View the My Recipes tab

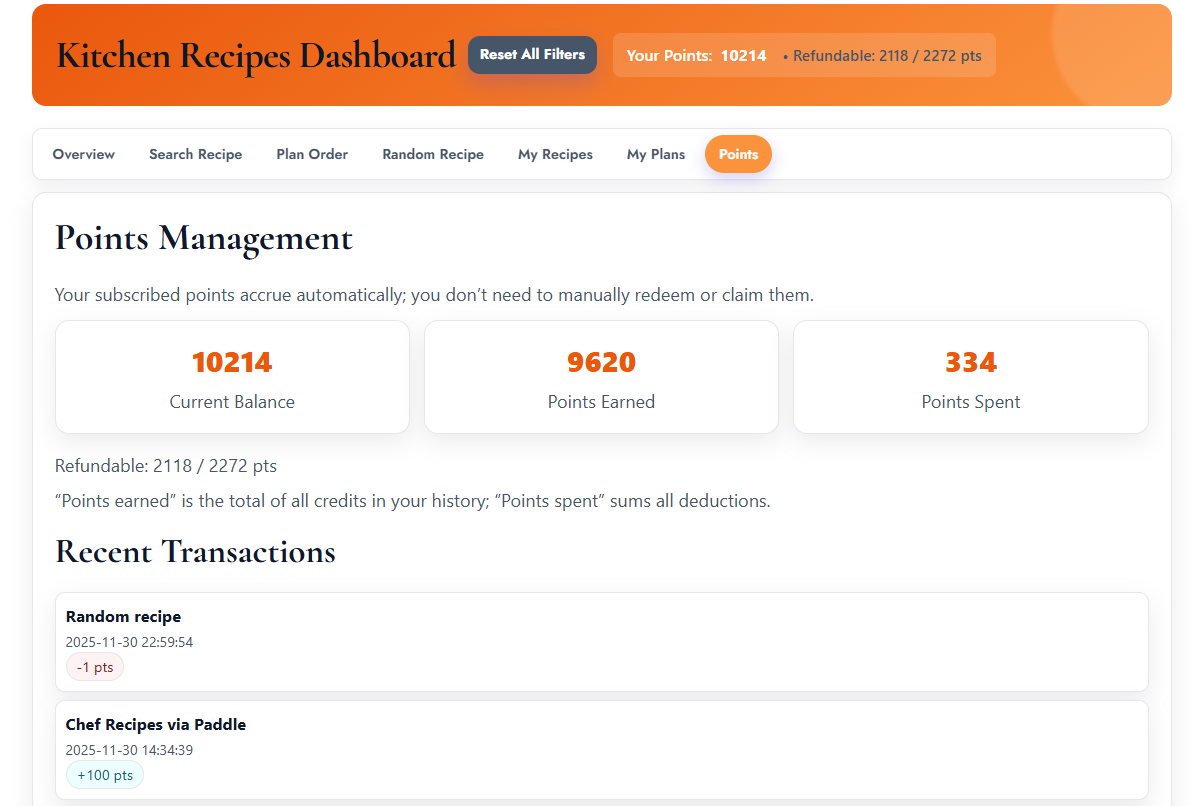(555, 154)
